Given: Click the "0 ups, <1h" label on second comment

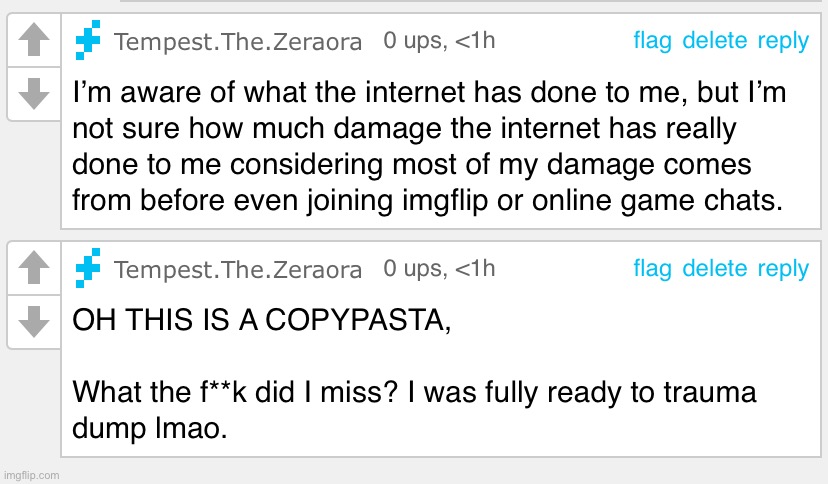Looking at the screenshot, I should [x=439, y=268].
